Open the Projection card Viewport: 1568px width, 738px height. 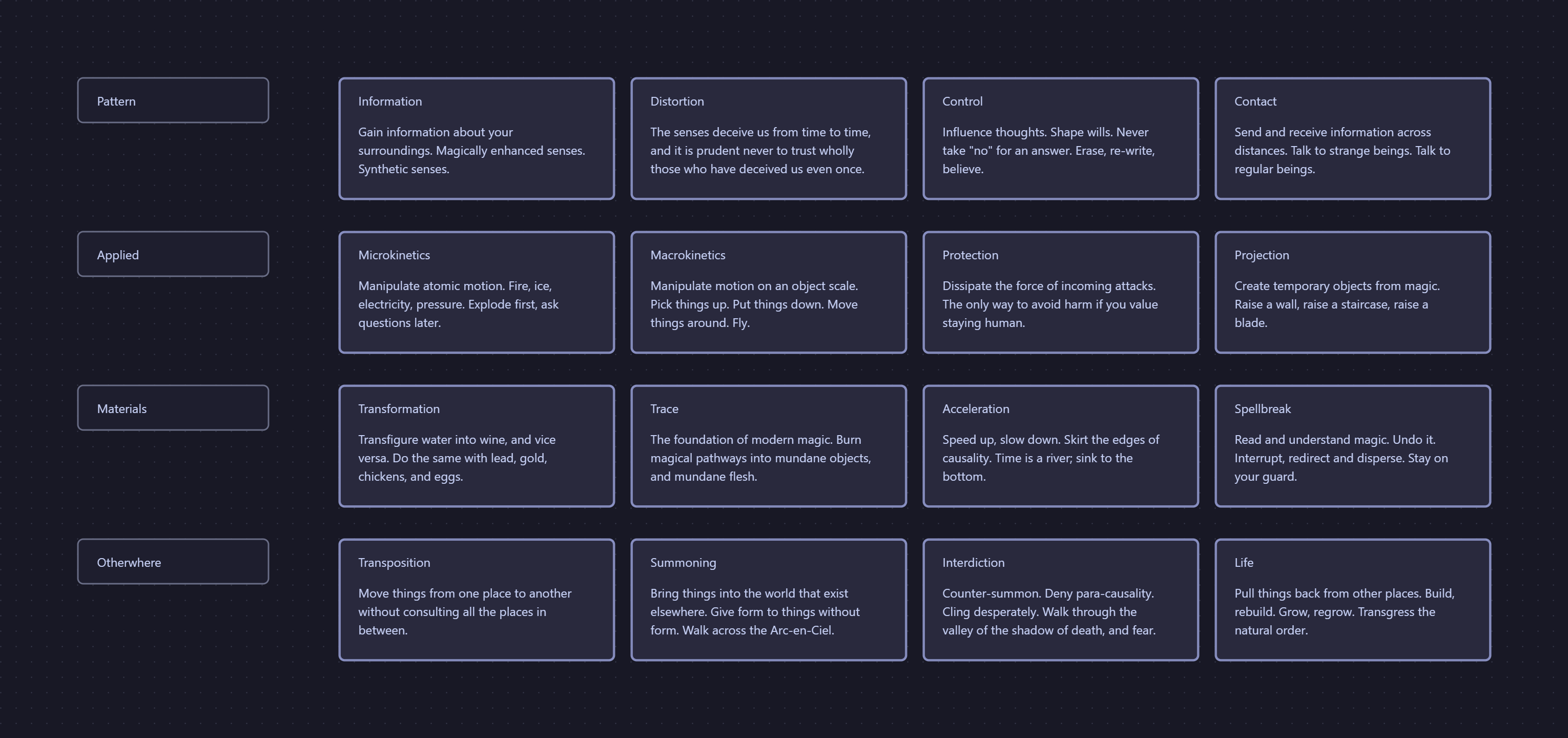click(x=1352, y=292)
